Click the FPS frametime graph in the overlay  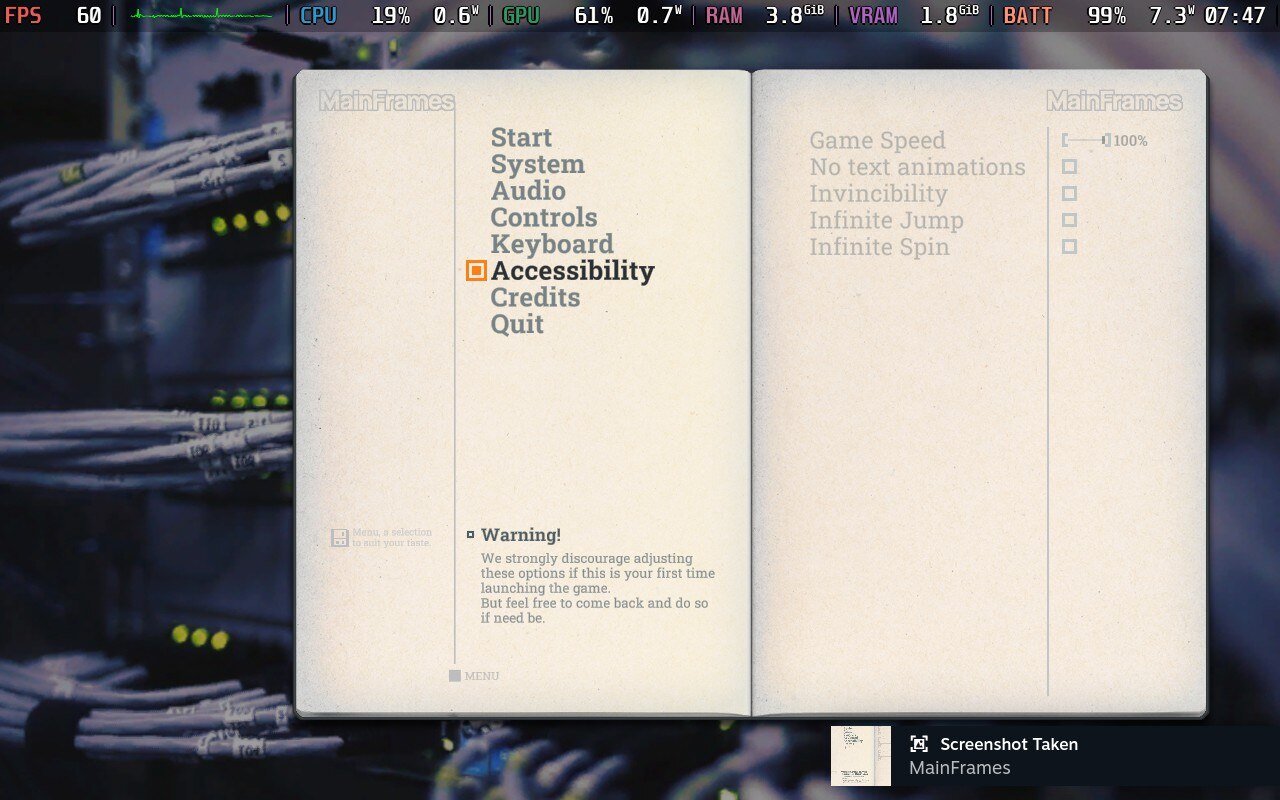pos(201,15)
